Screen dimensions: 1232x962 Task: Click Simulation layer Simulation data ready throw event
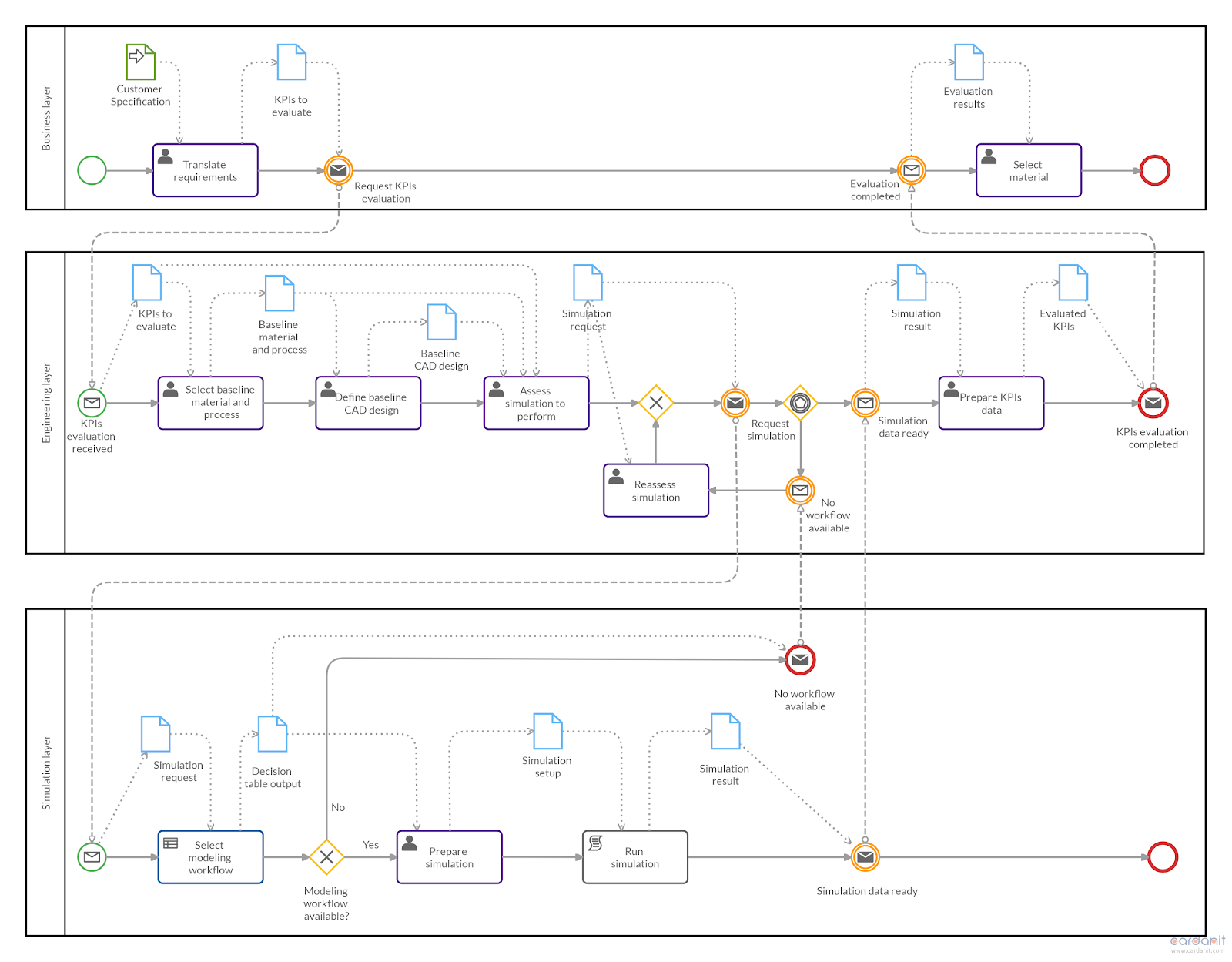865,857
